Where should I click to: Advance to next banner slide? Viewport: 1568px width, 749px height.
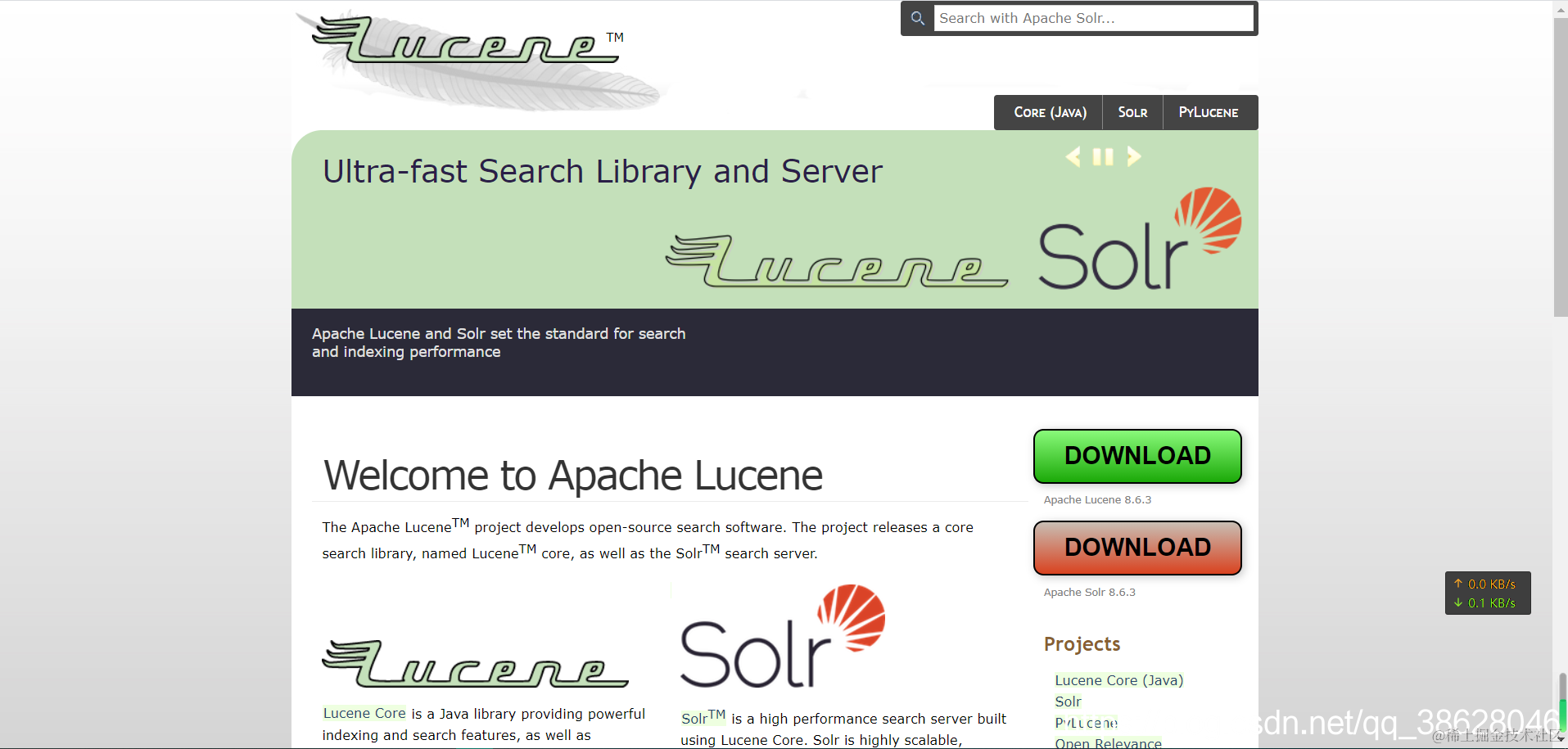pos(1134,156)
